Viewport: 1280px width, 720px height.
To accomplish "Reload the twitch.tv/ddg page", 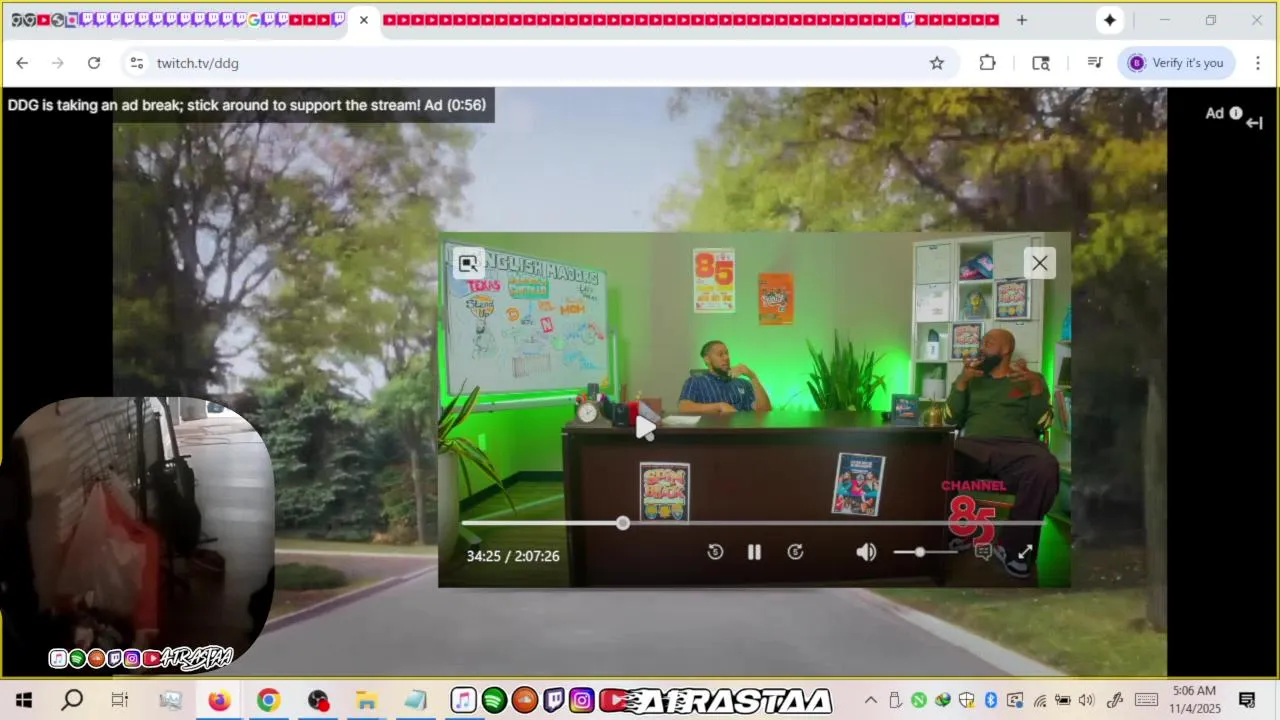I will pos(94,63).
